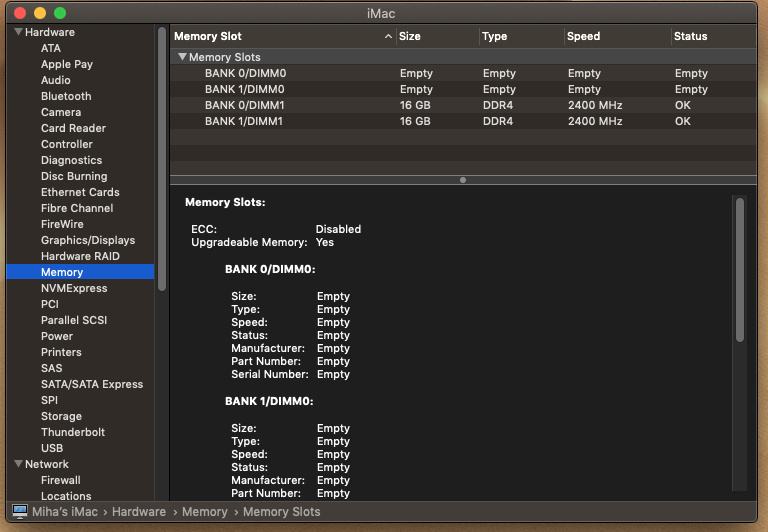Image resolution: width=768 pixels, height=532 pixels.
Task: Open the Audio hardware section
Action: coord(56,80)
